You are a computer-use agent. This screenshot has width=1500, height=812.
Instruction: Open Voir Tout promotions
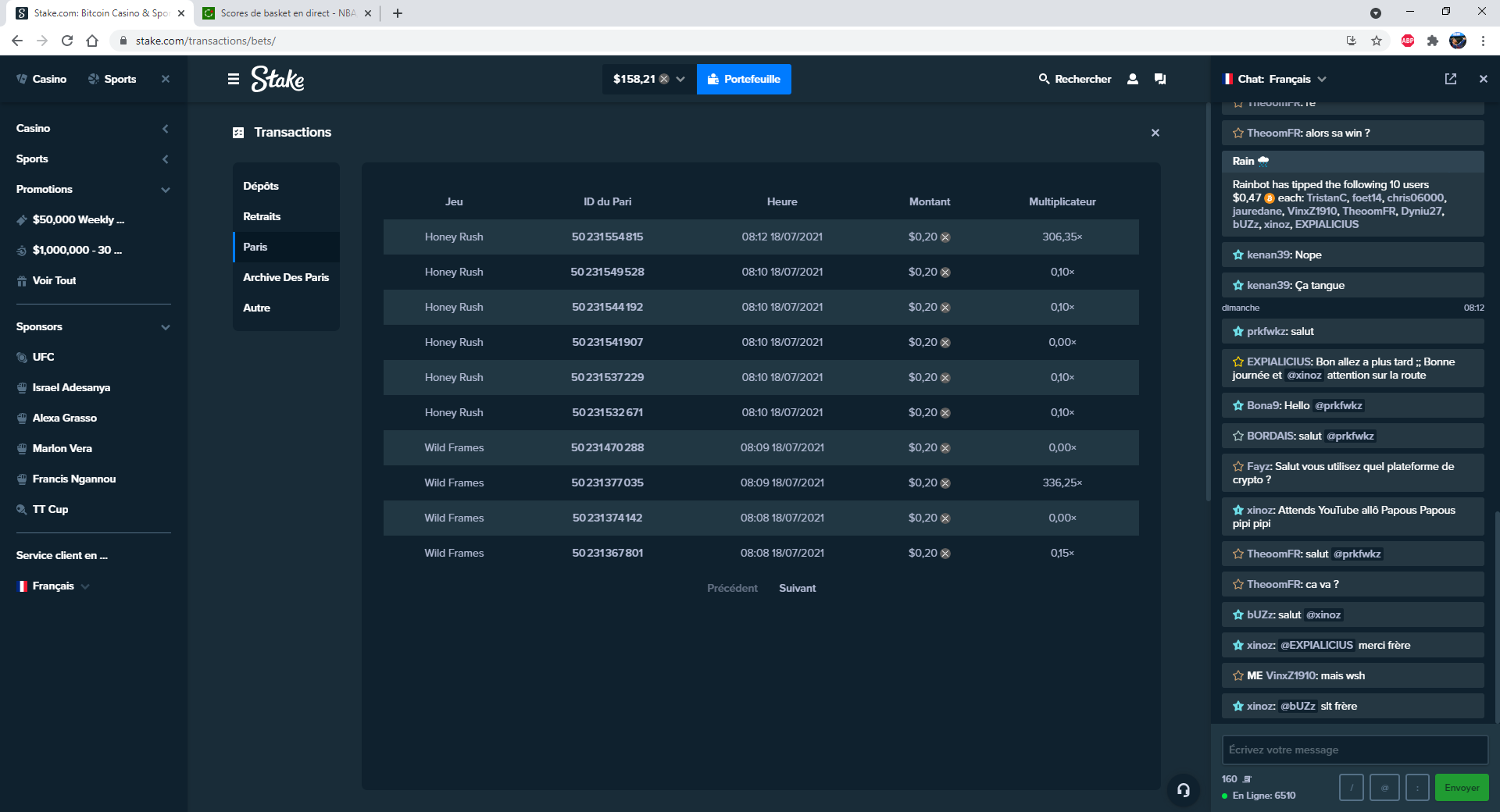(46, 280)
